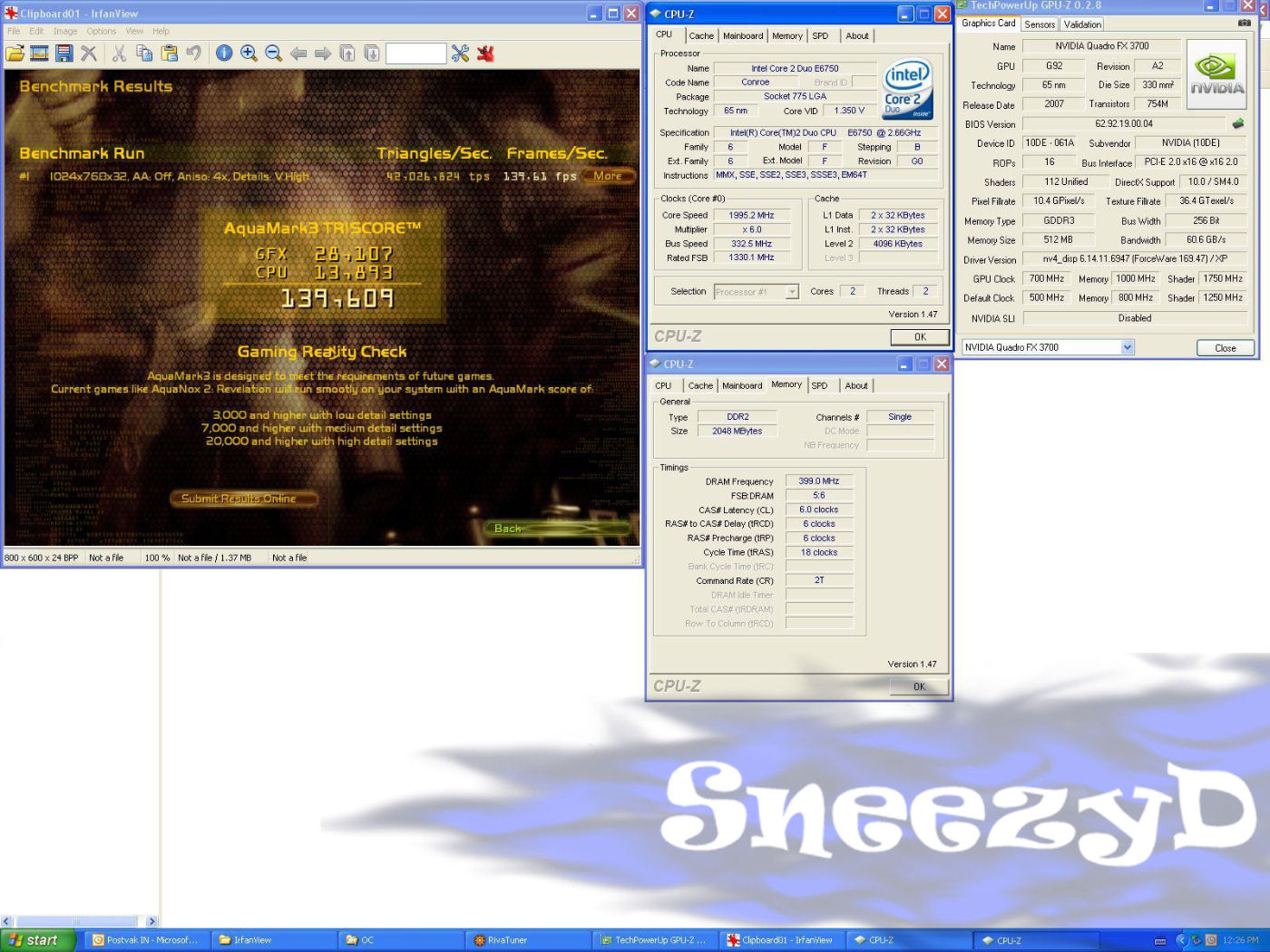Switch to the TechPowerUp GPU-Z taskbar button
The height and width of the screenshot is (952, 1270).
click(656, 940)
